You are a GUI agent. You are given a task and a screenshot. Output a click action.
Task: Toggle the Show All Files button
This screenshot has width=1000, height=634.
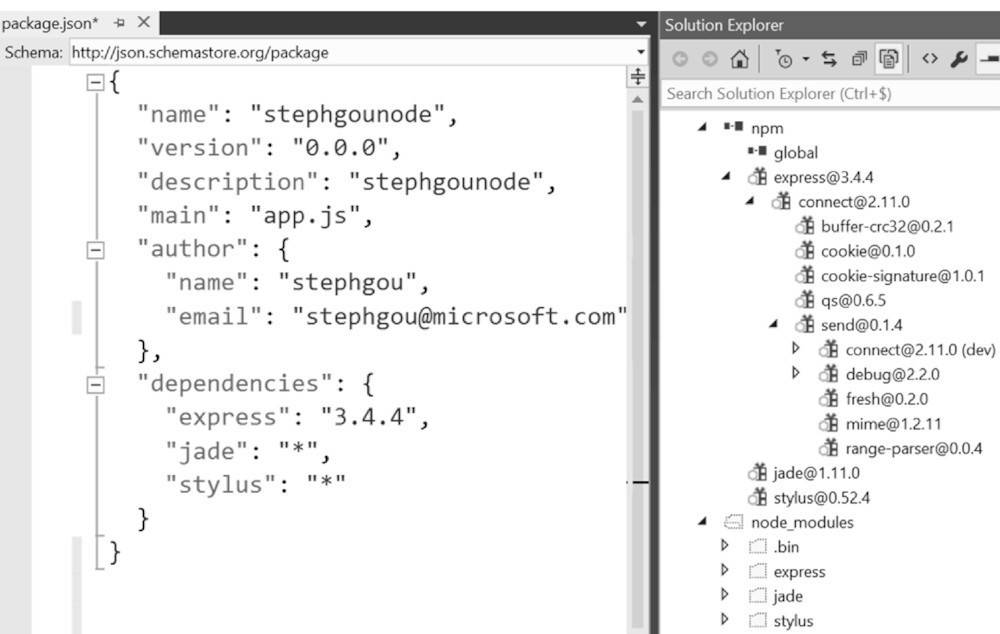click(887, 60)
